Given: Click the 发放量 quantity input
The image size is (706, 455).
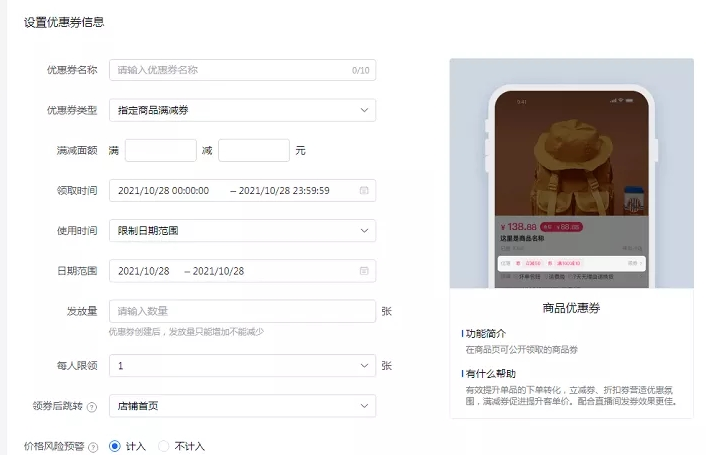Looking at the screenshot, I should 242,311.
